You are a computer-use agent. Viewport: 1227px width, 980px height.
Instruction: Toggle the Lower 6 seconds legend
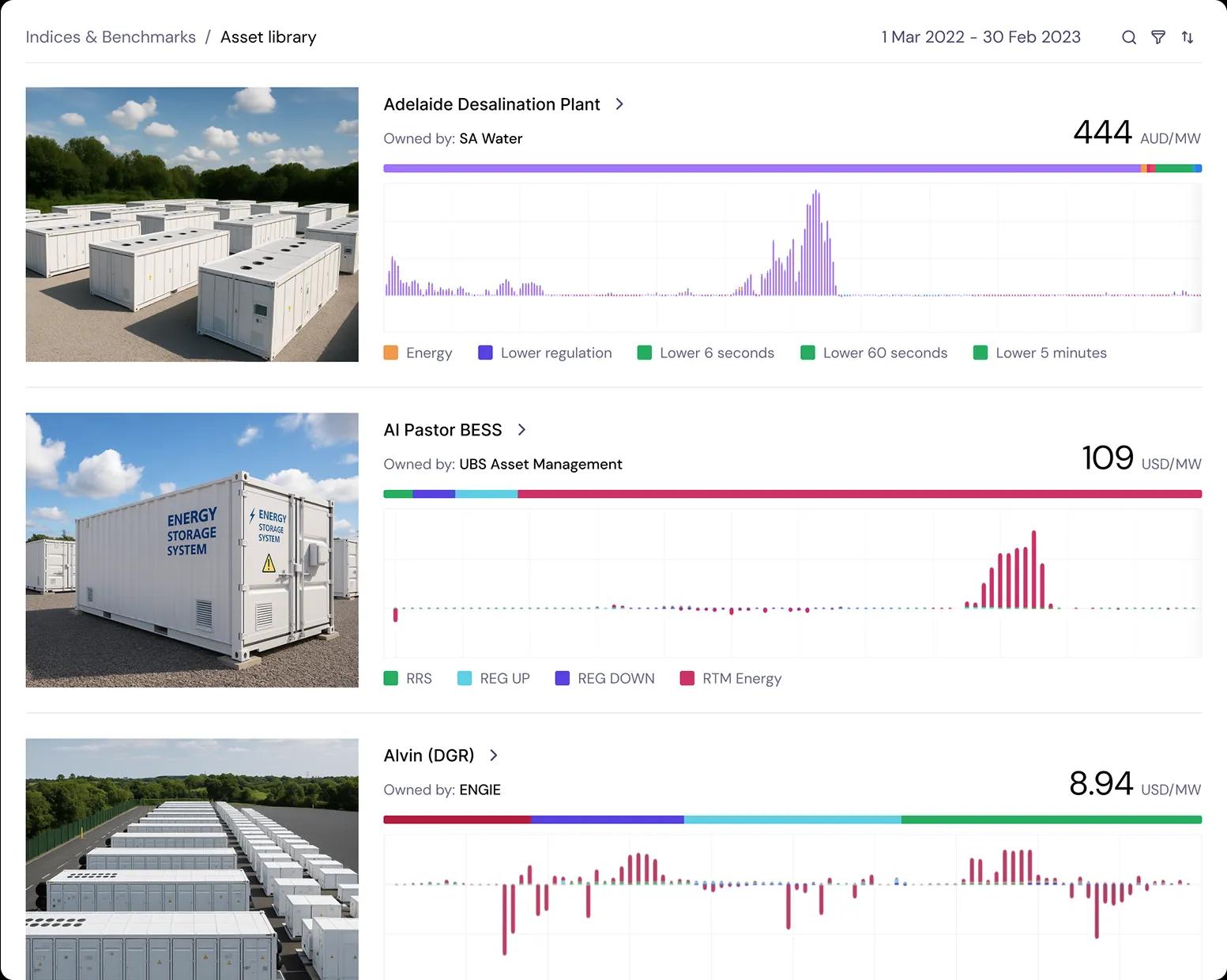[706, 353]
